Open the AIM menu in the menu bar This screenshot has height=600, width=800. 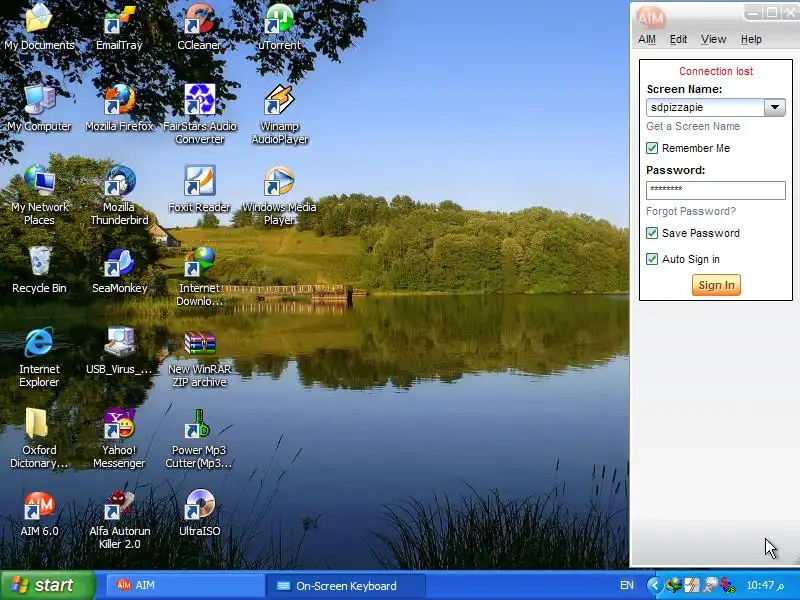[646, 39]
